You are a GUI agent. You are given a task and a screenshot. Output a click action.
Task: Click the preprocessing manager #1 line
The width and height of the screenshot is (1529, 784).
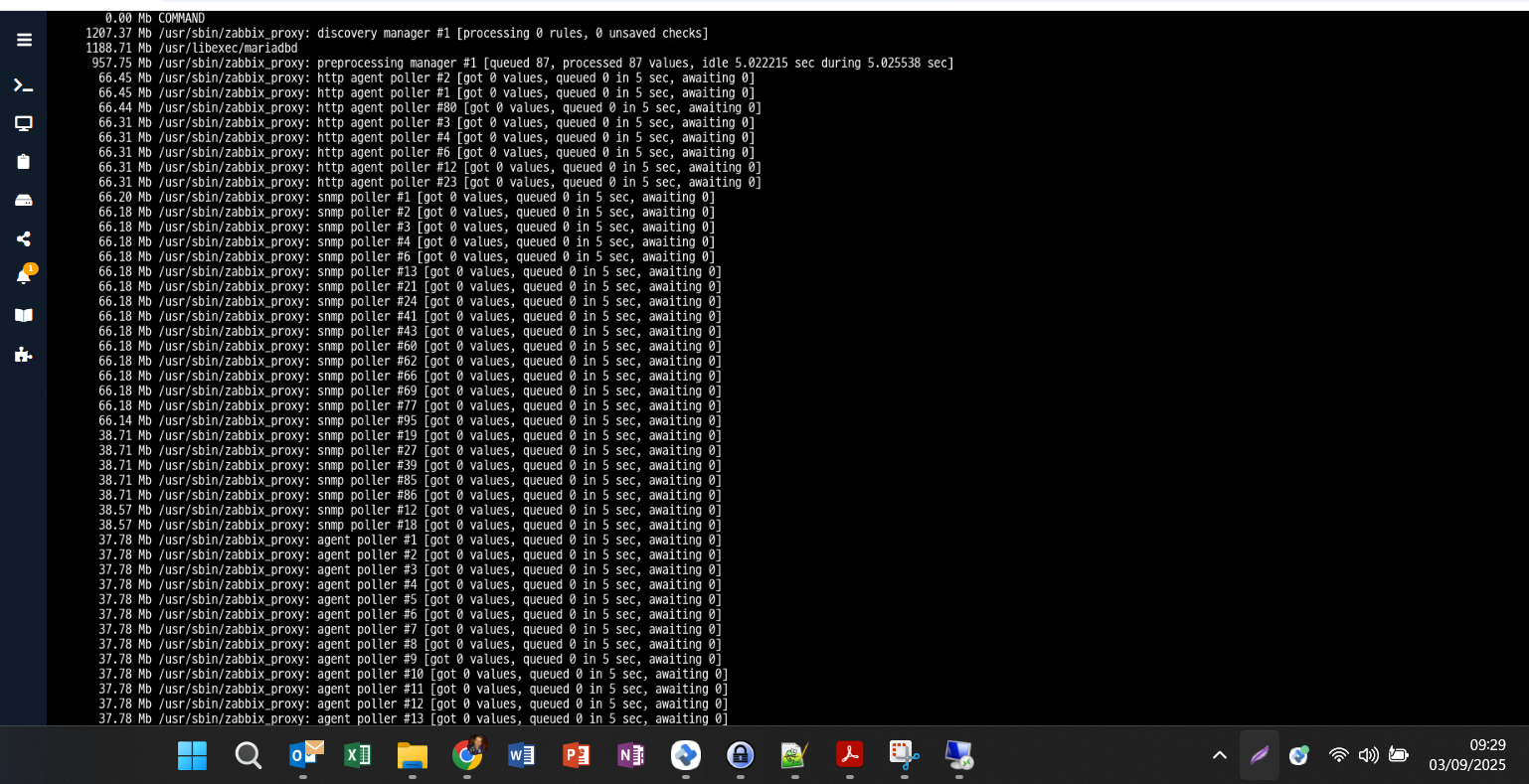pos(523,63)
